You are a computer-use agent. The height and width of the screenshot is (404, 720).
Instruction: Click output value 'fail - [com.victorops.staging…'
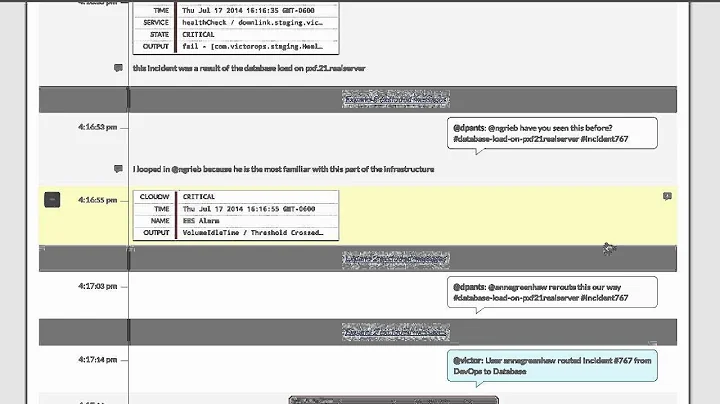[253, 46]
